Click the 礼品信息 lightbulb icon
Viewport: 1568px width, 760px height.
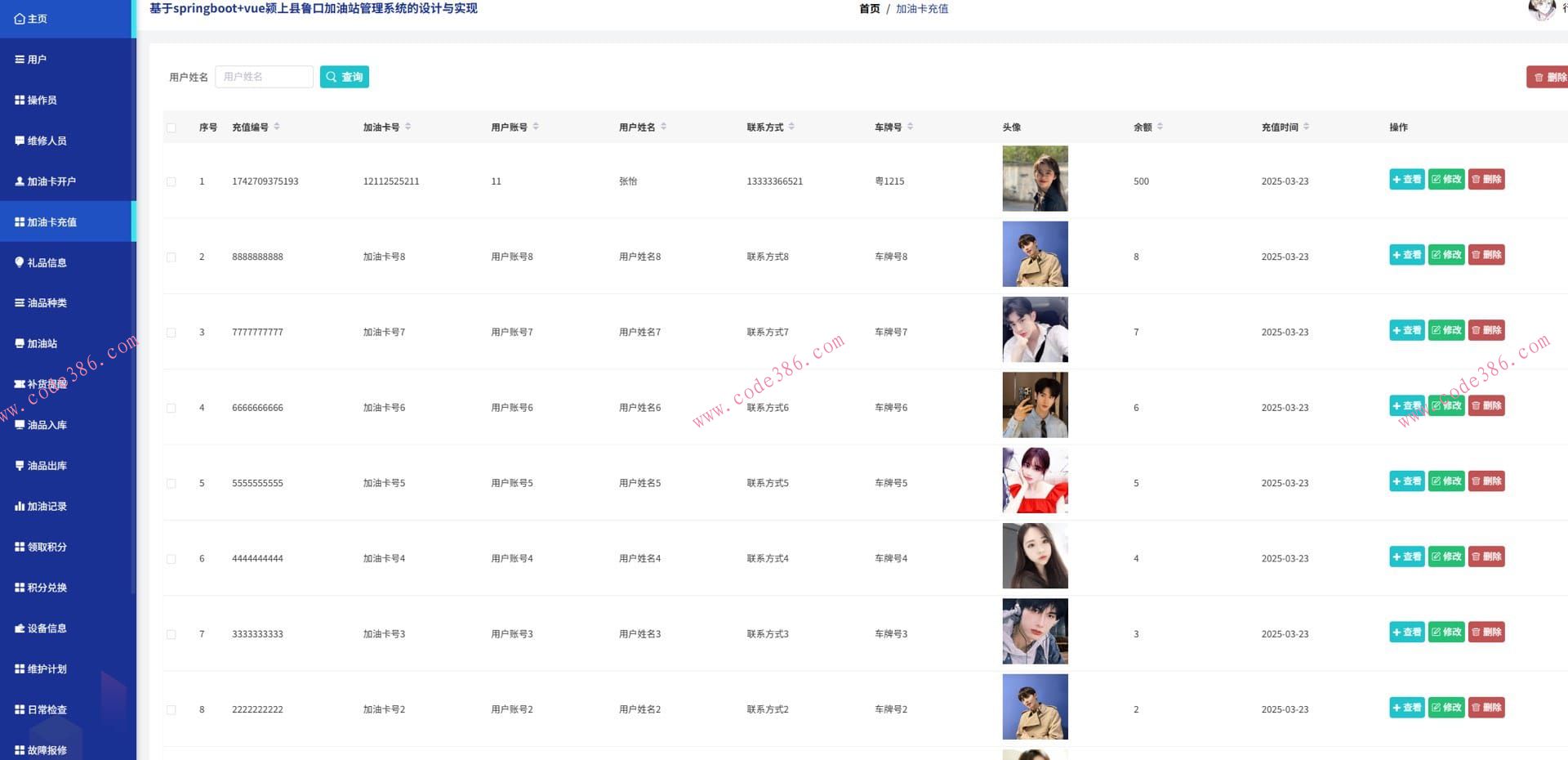coord(20,262)
